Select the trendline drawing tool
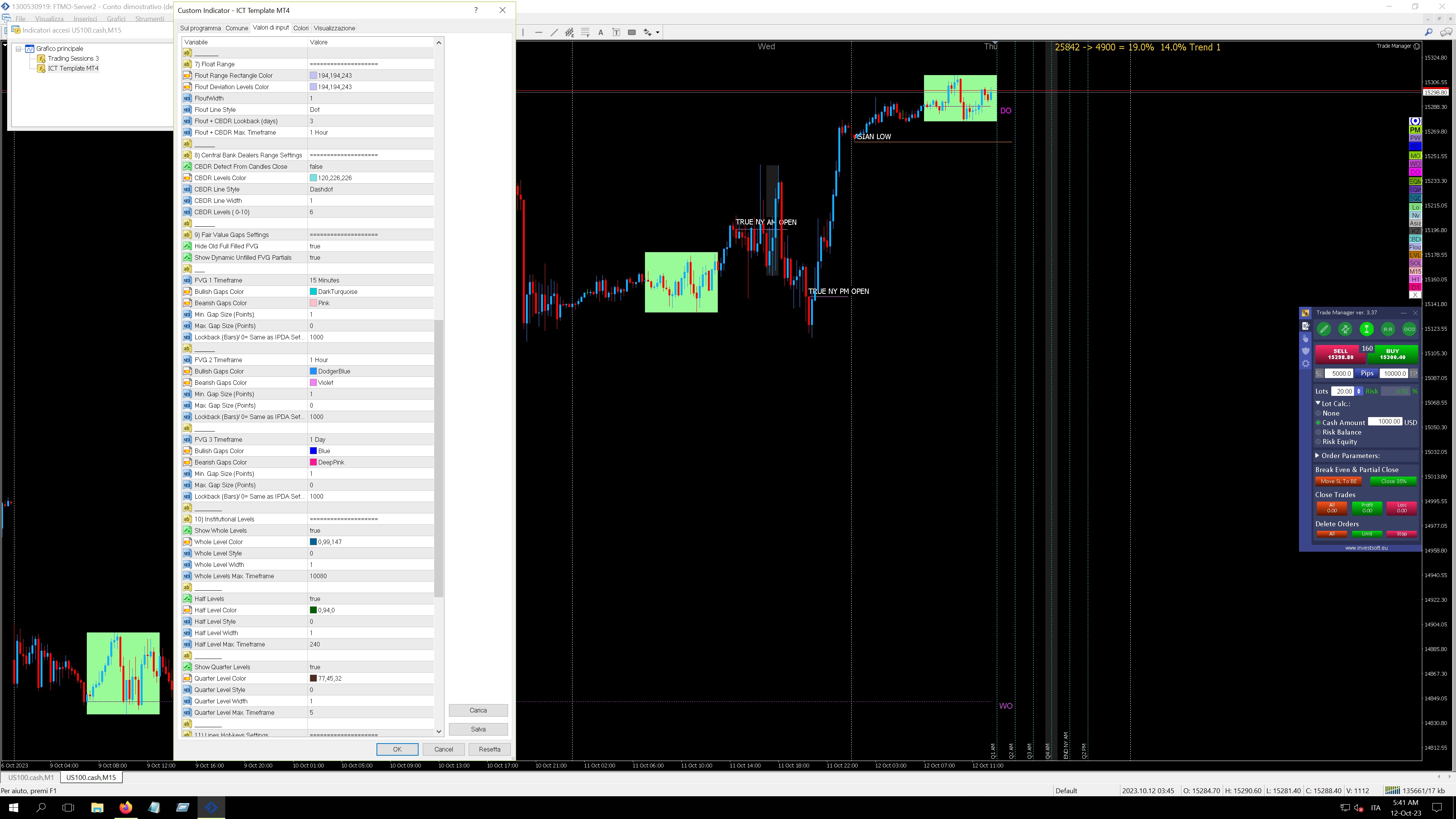 tap(554, 32)
